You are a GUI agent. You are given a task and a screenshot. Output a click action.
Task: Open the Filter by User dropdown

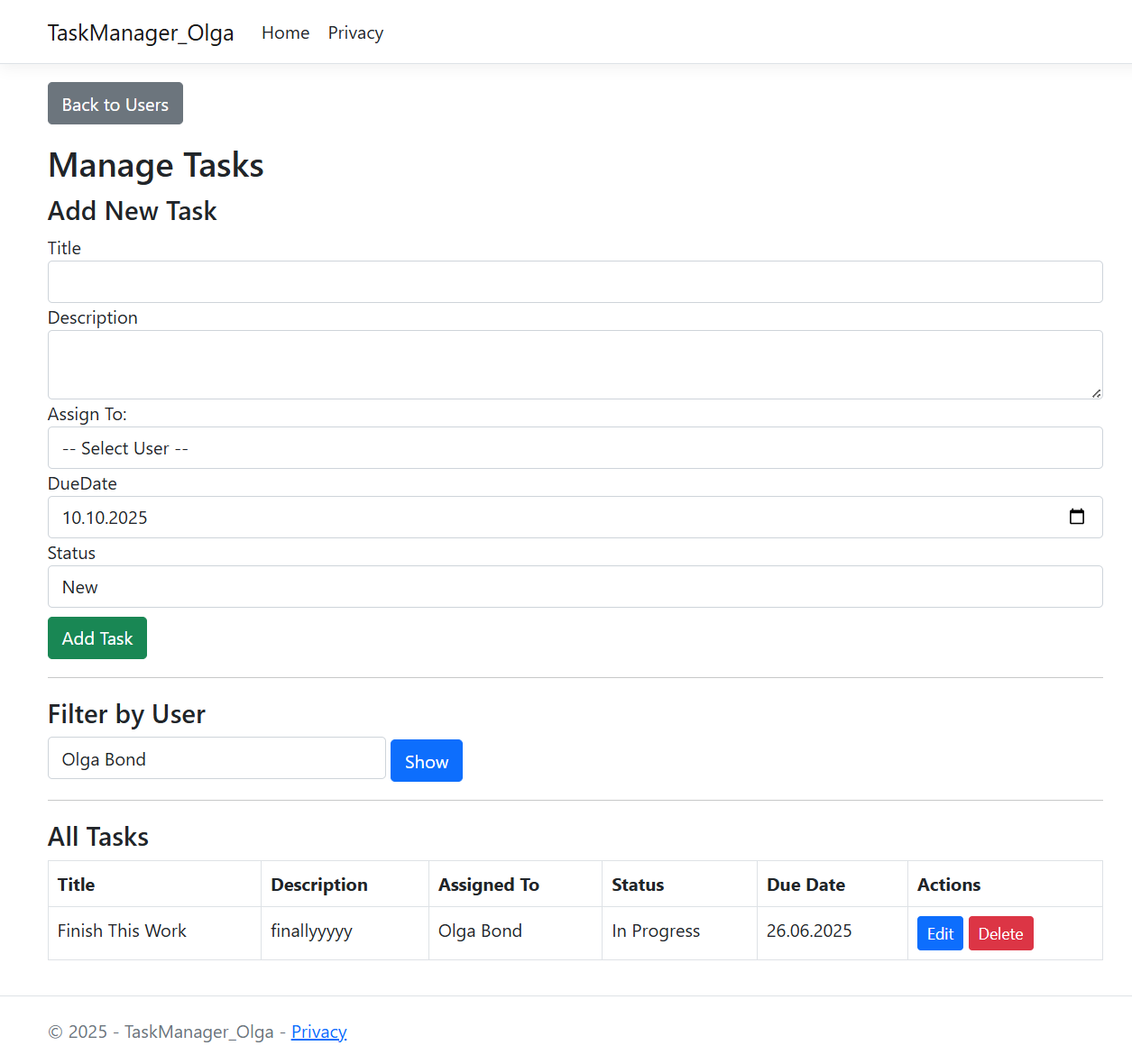click(x=216, y=759)
